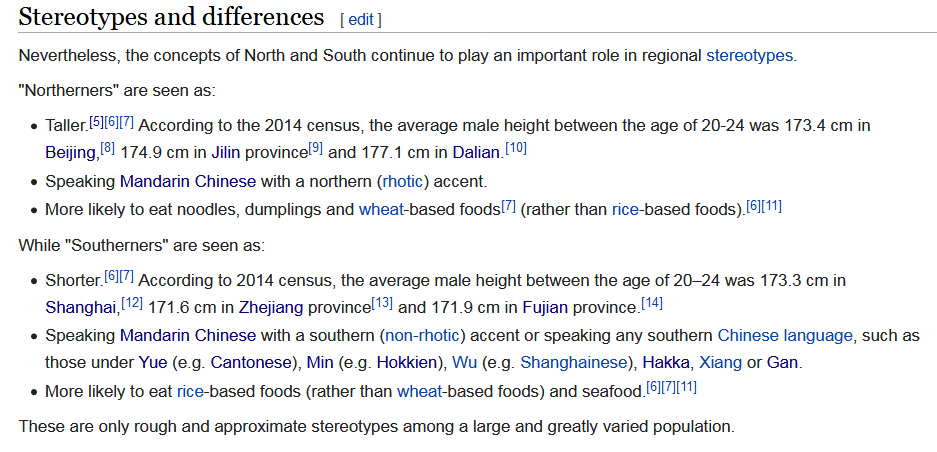Follow the Xiang link
The width and height of the screenshot is (937, 452).
[721, 363]
